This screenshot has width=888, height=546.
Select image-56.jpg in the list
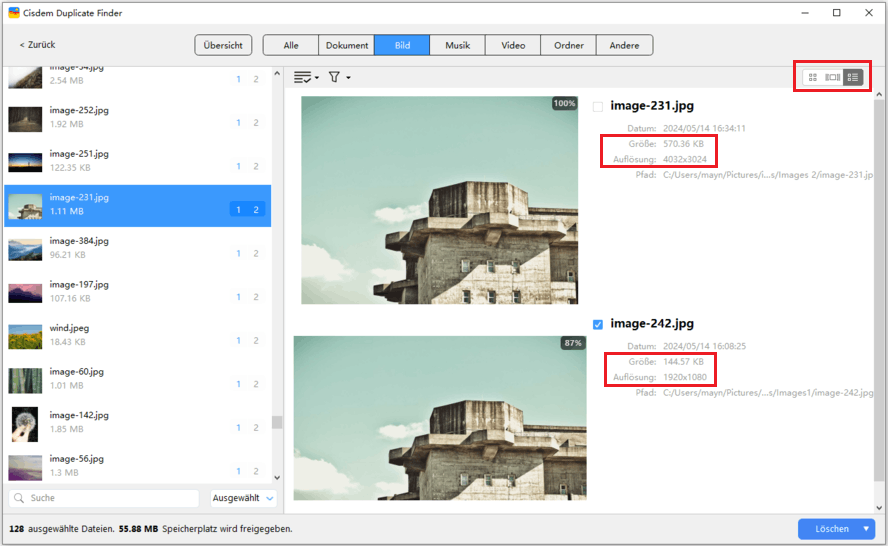138,466
